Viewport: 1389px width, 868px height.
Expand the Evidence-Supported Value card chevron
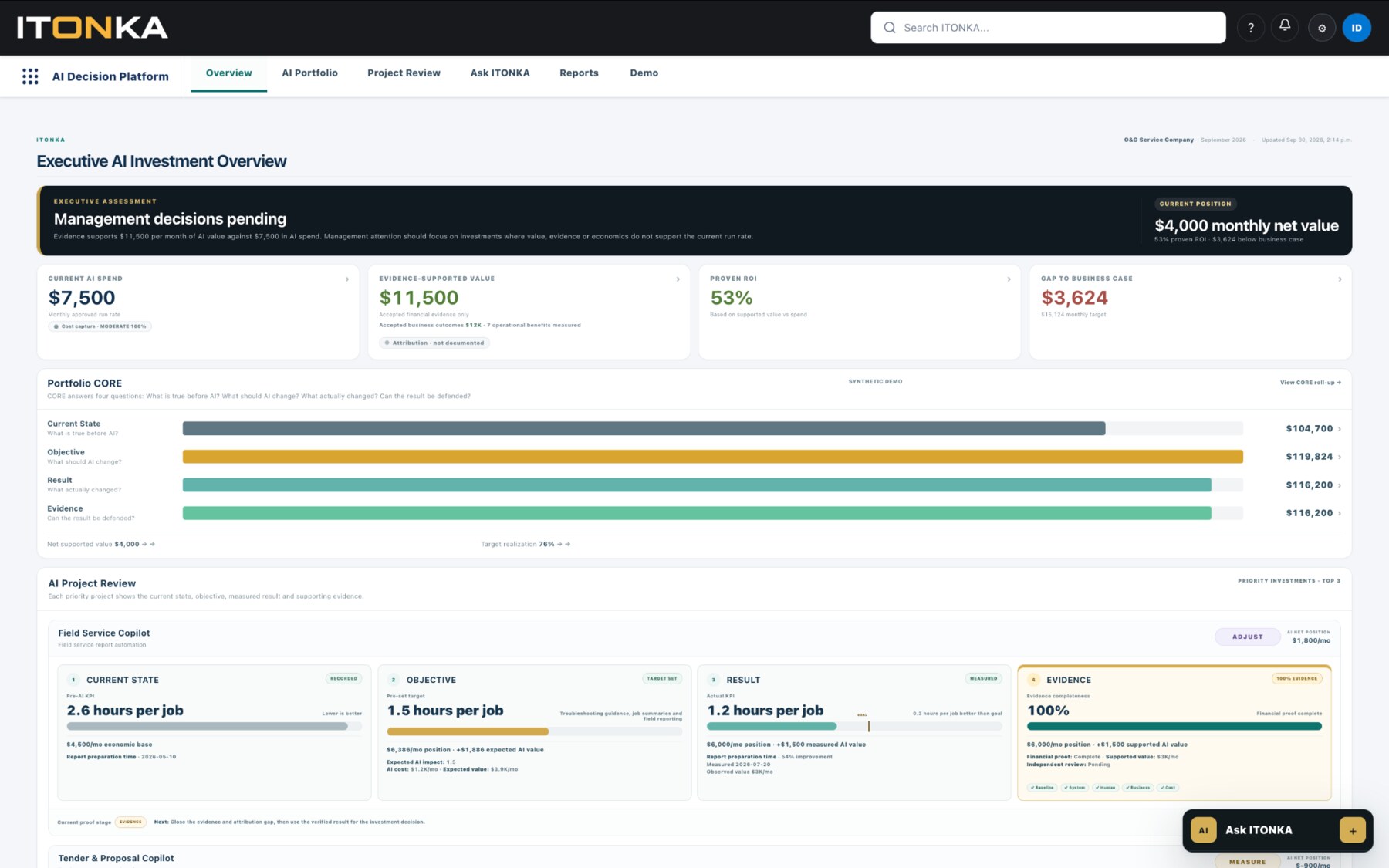[678, 279]
